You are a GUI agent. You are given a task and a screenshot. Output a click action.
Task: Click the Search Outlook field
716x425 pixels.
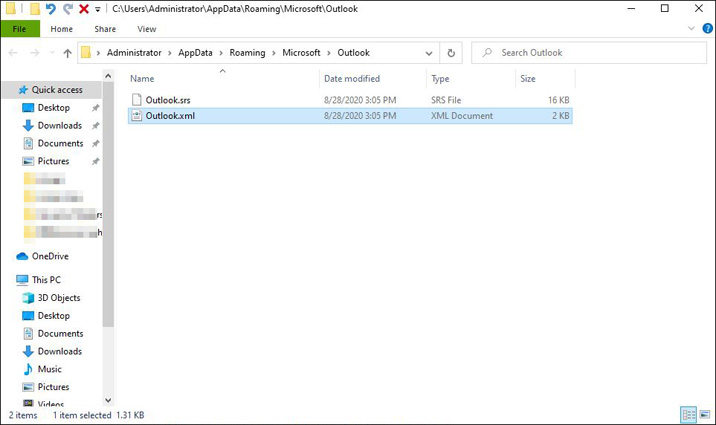(589, 52)
